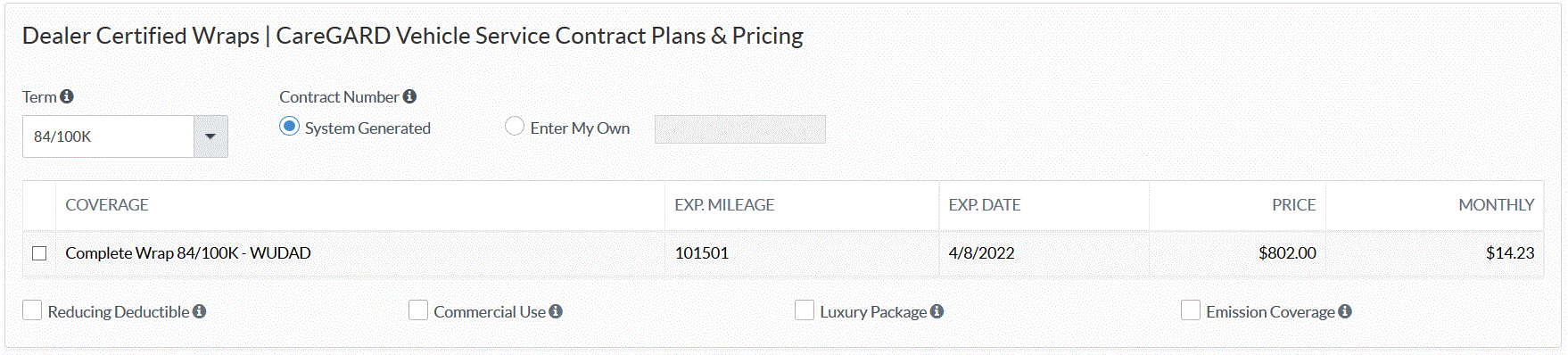
Task: Enable the Reducing Deductible checkbox
Action: click(32, 310)
